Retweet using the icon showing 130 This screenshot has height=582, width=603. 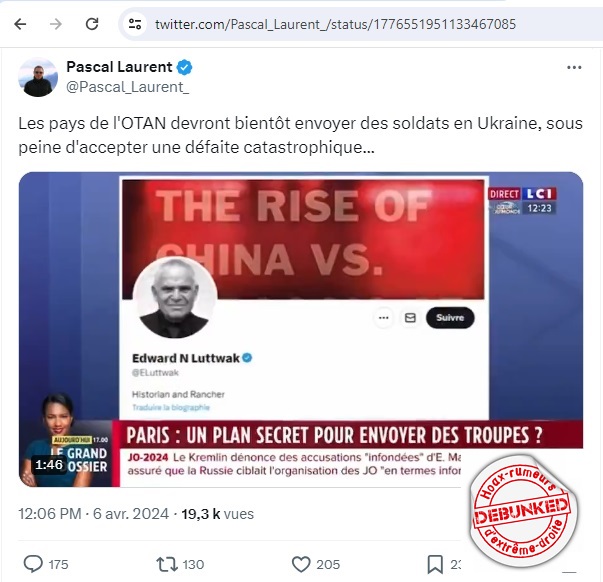[x=167, y=564]
